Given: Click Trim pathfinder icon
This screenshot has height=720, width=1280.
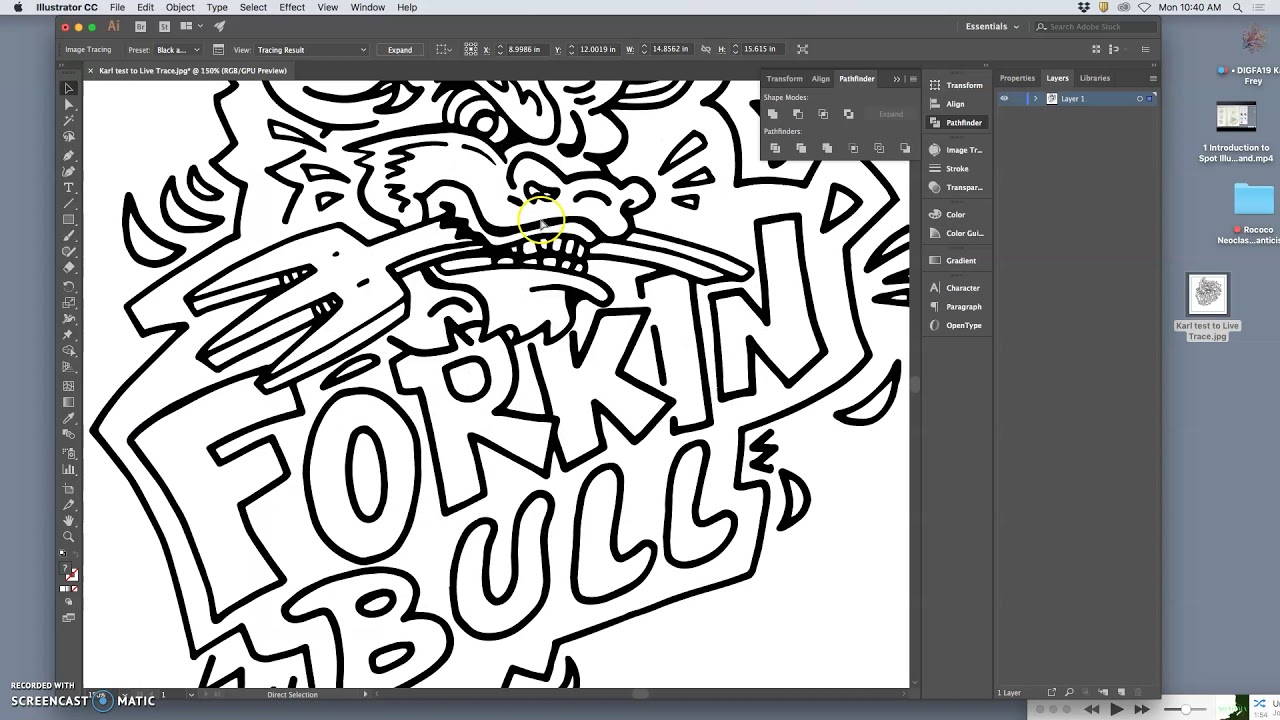Looking at the screenshot, I should coord(801,149).
